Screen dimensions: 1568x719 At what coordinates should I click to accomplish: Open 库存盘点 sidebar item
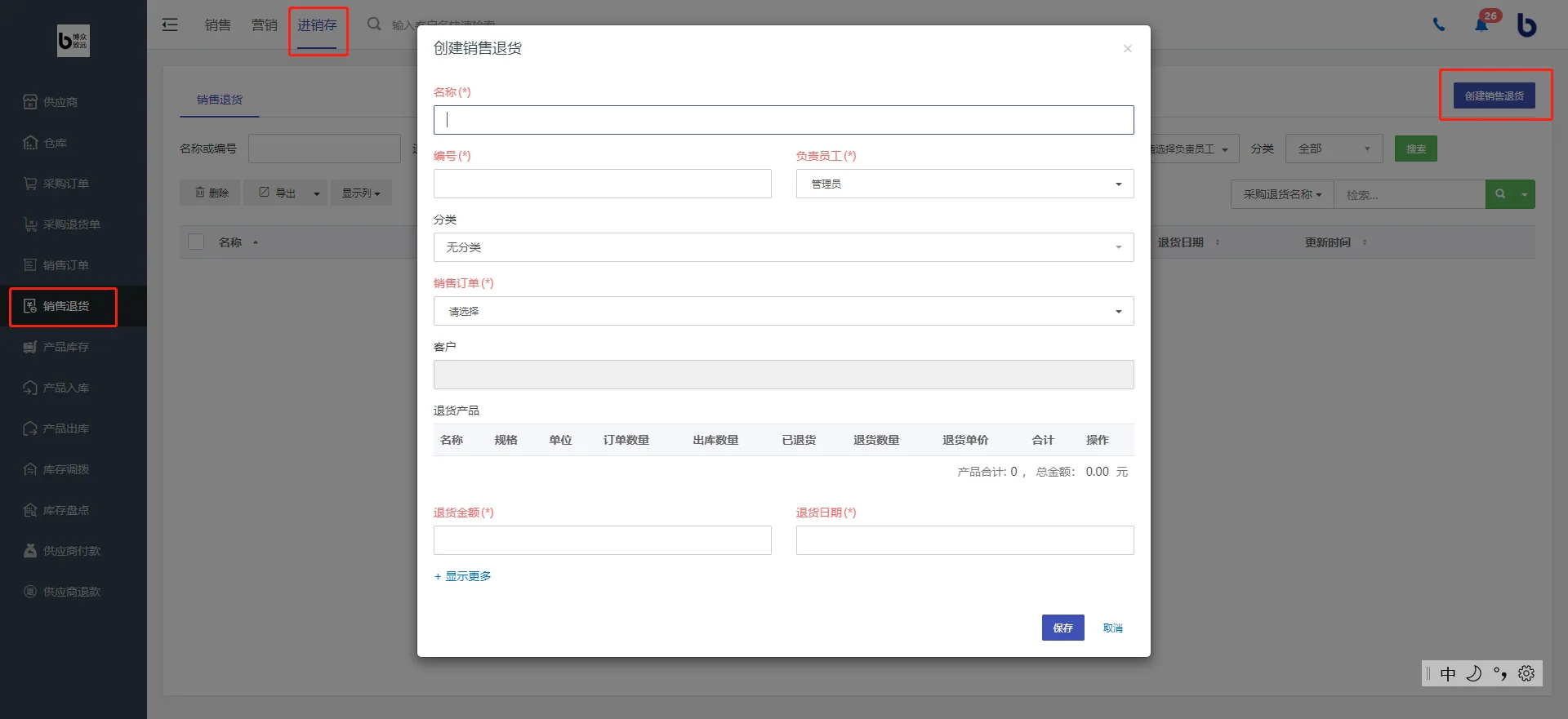pyautogui.click(x=56, y=510)
